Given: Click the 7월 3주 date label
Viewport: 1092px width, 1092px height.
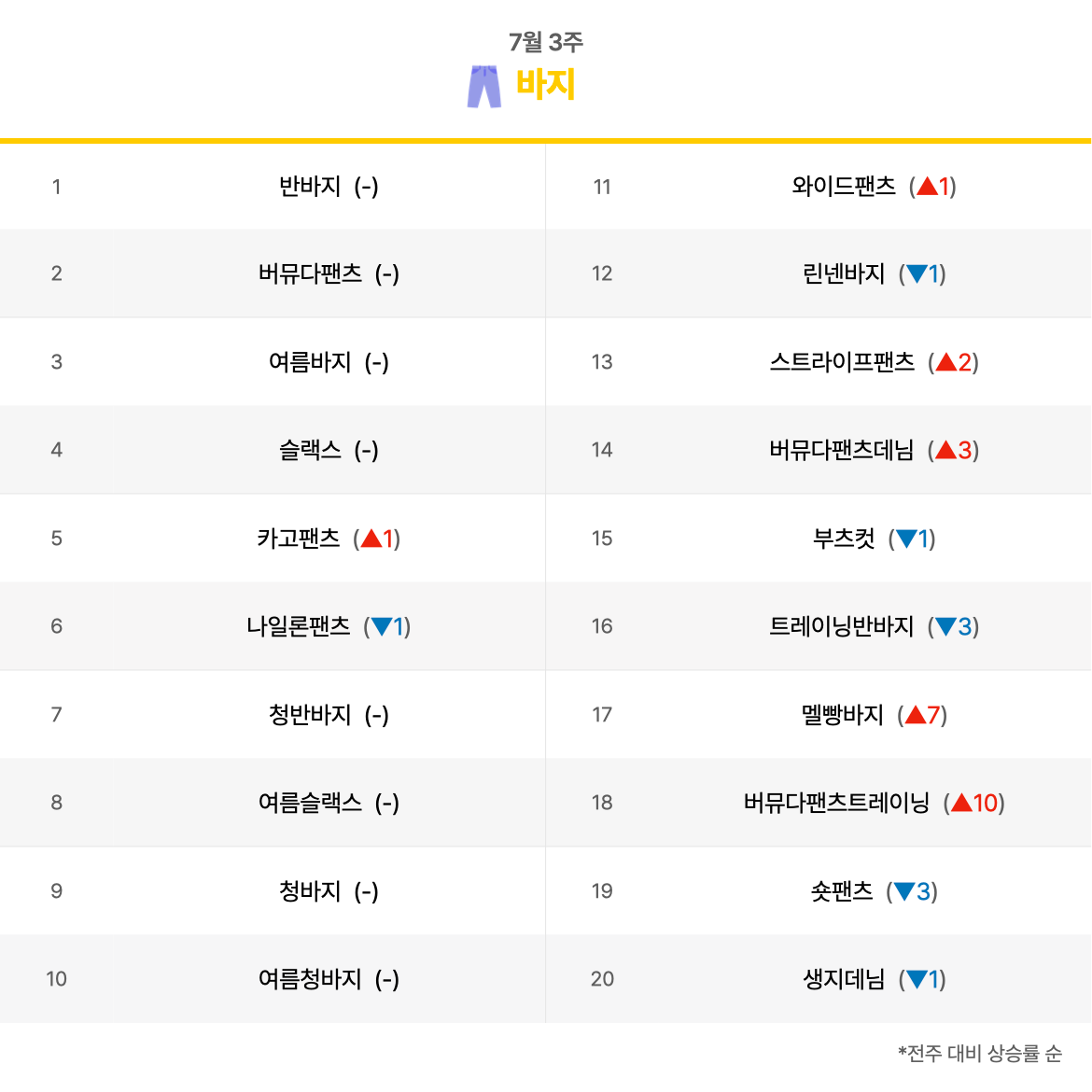Looking at the screenshot, I should click(545, 43).
